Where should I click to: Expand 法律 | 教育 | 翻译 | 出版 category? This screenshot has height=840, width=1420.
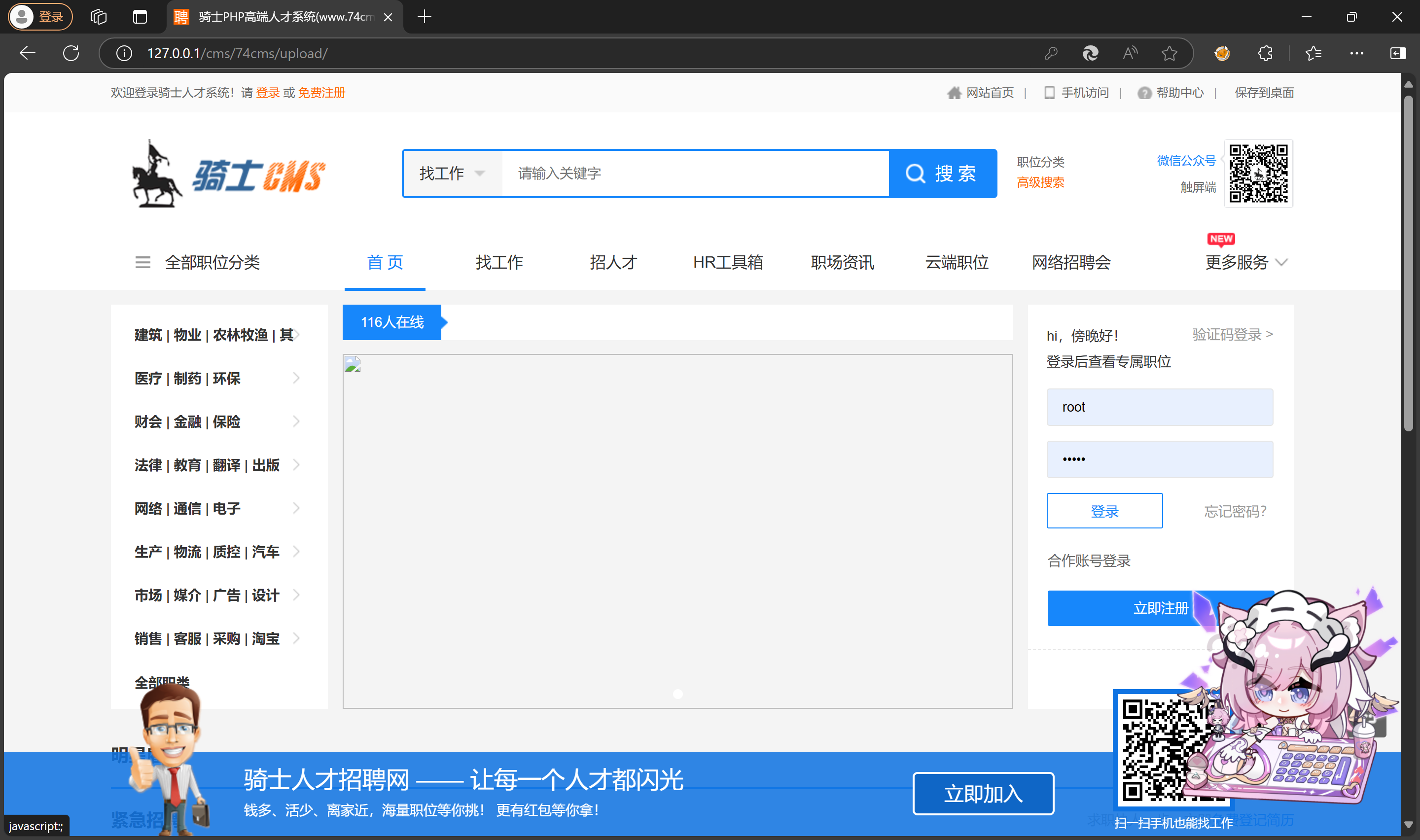(x=218, y=465)
